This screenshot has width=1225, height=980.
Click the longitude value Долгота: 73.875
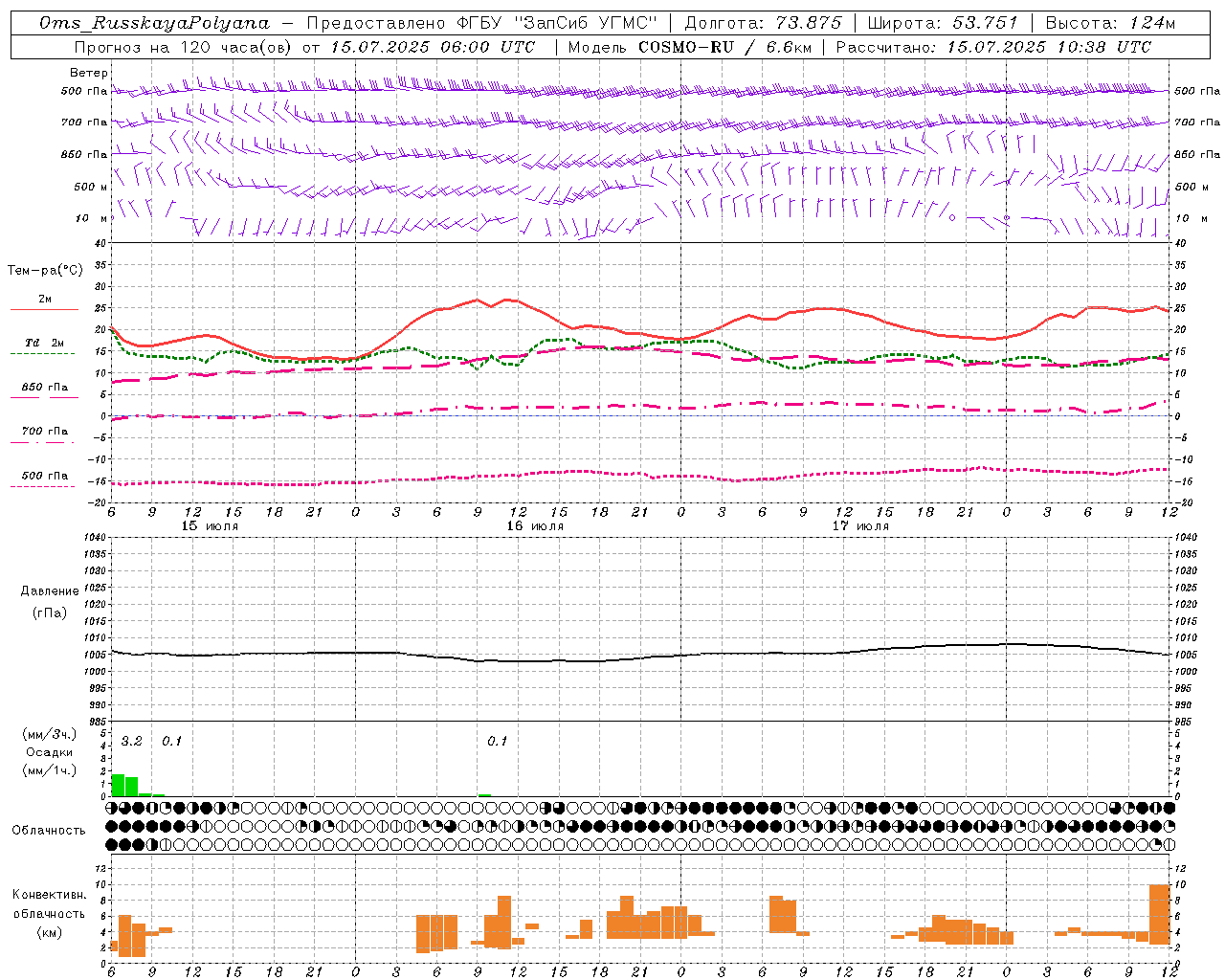click(x=764, y=23)
